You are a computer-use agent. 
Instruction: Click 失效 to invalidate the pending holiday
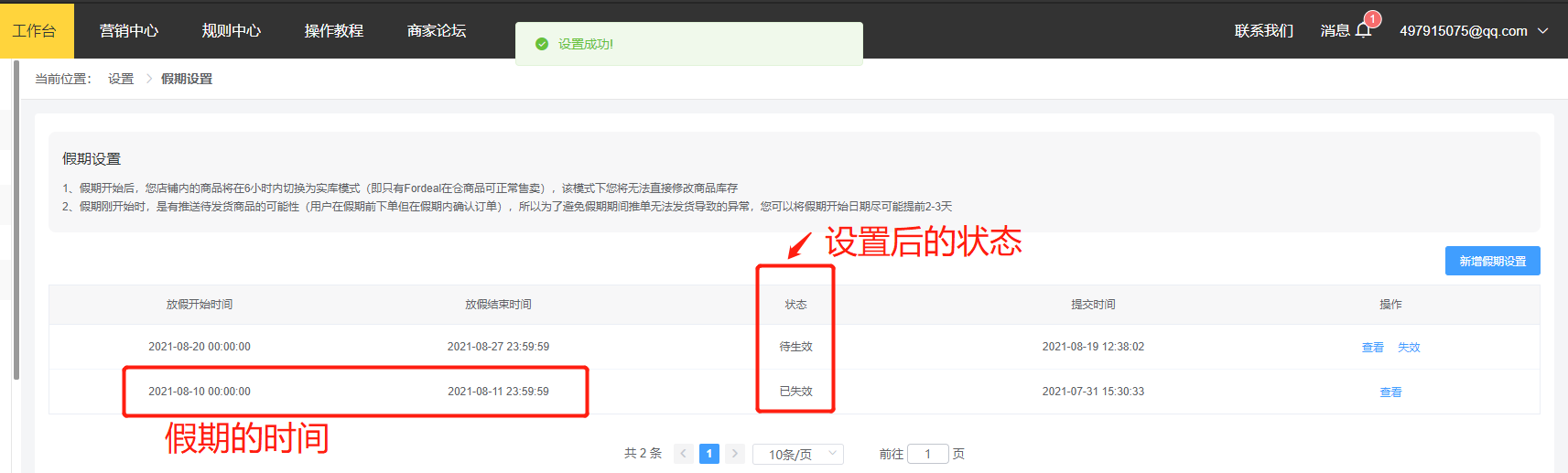(x=1409, y=348)
